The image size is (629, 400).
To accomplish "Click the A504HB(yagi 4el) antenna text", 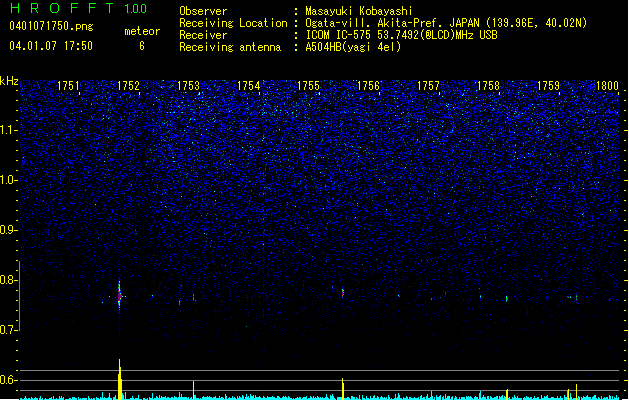I will (x=353, y=47).
